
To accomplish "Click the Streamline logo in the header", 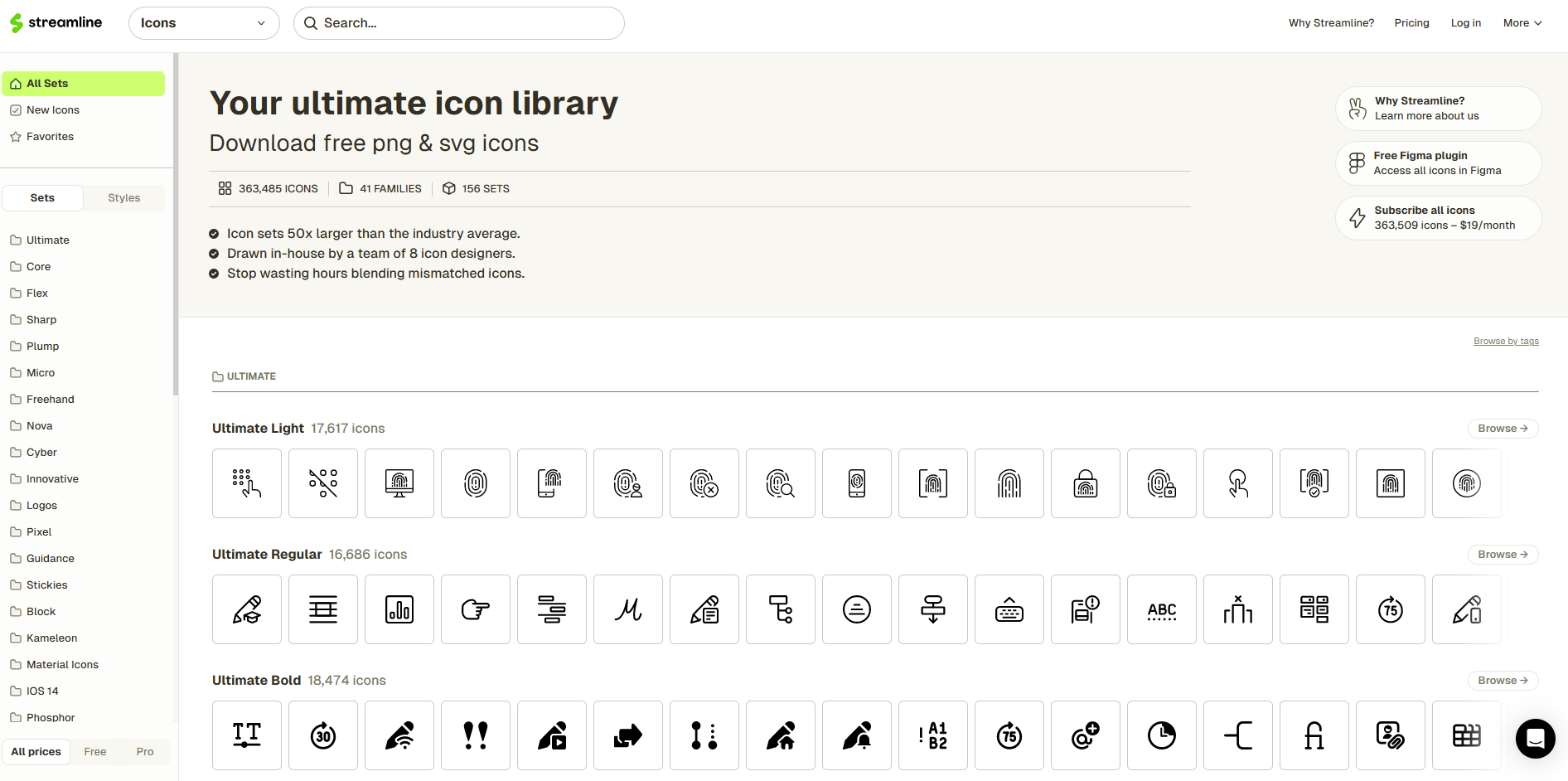I will [56, 23].
